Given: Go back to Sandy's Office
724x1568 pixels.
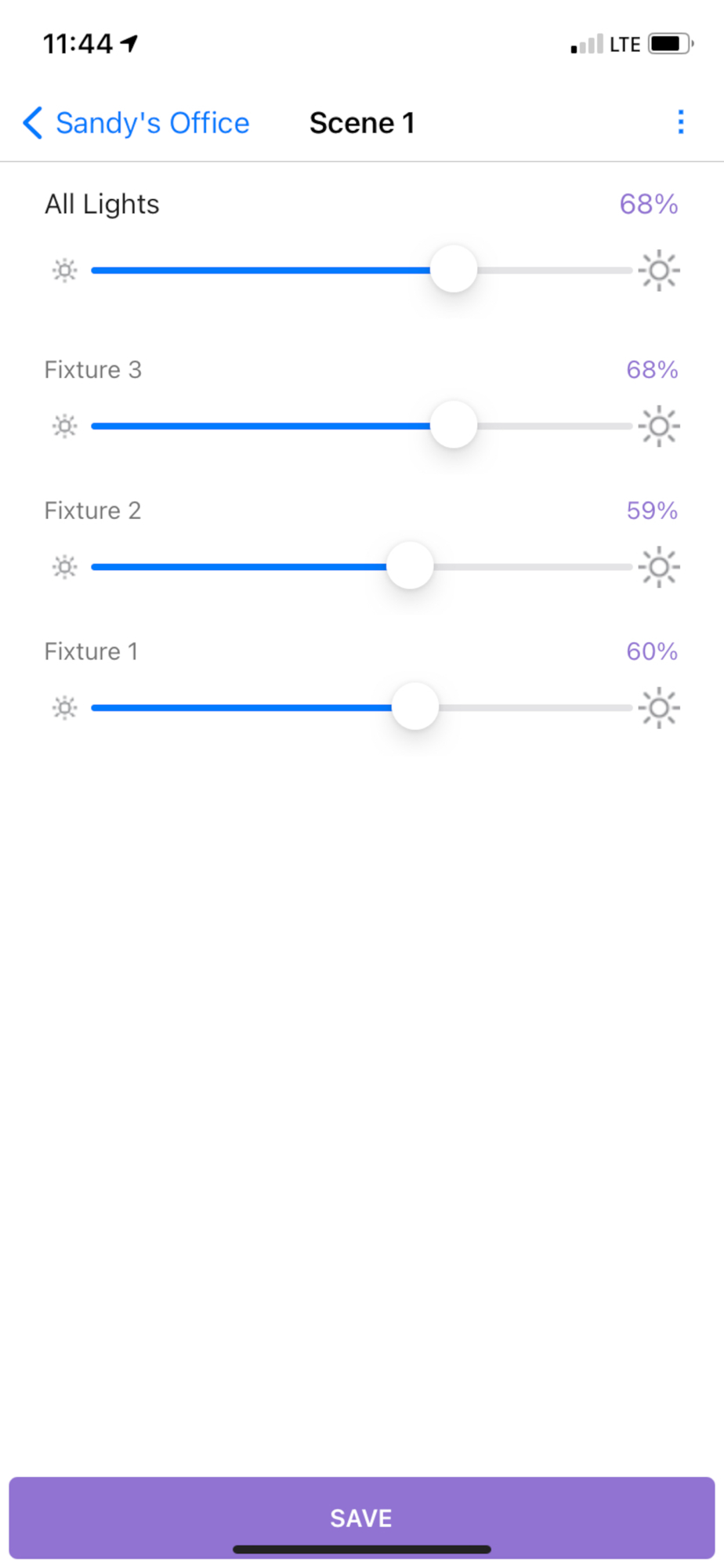Looking at the screenshot, I should click(x=152, y=123).
